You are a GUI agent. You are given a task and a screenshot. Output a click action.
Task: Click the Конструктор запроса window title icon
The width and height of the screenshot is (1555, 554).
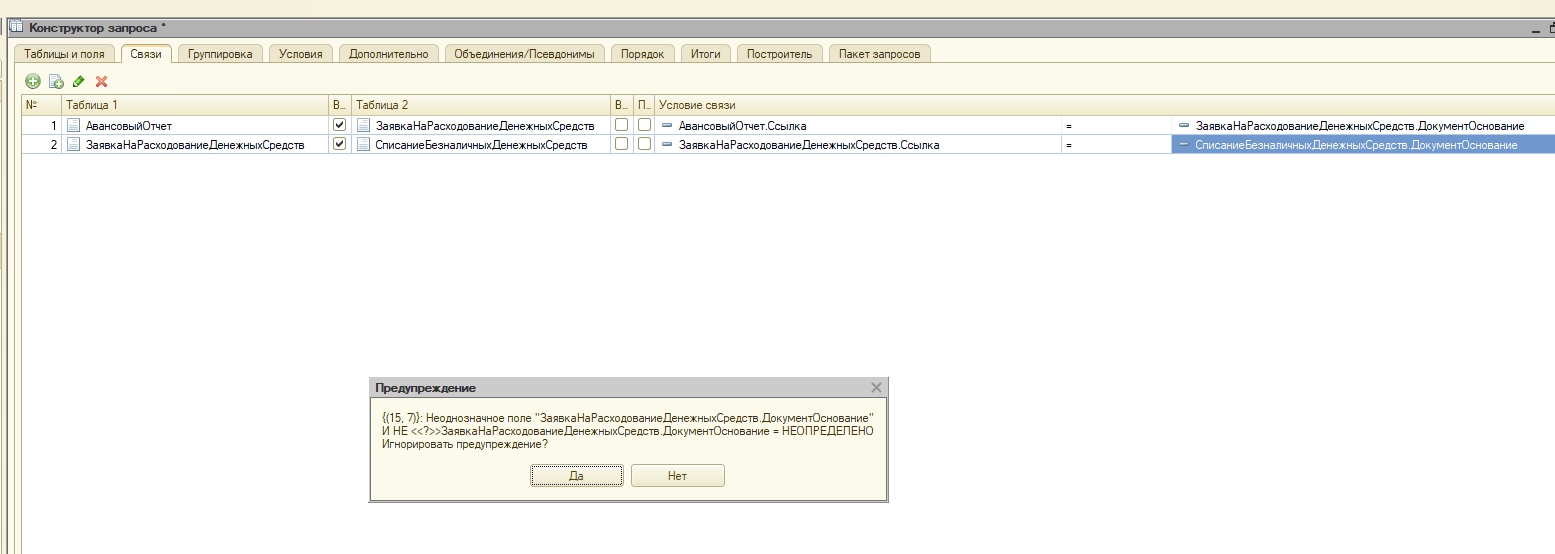coord(16,27)
